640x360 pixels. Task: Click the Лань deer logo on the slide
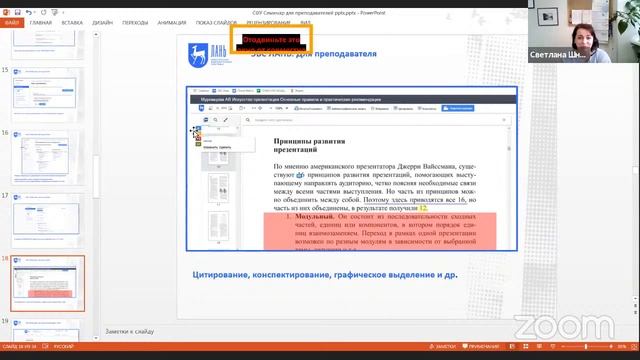[x=198, y=55]
